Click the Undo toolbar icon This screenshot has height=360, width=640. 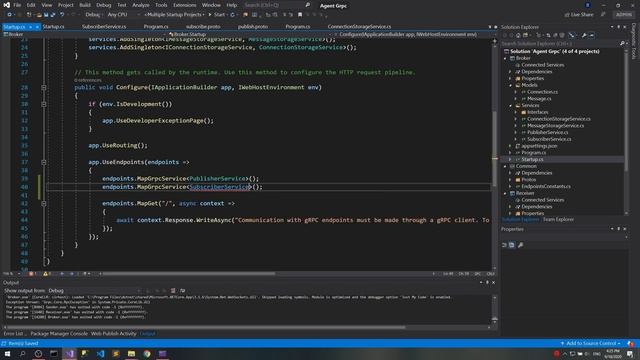62,15
